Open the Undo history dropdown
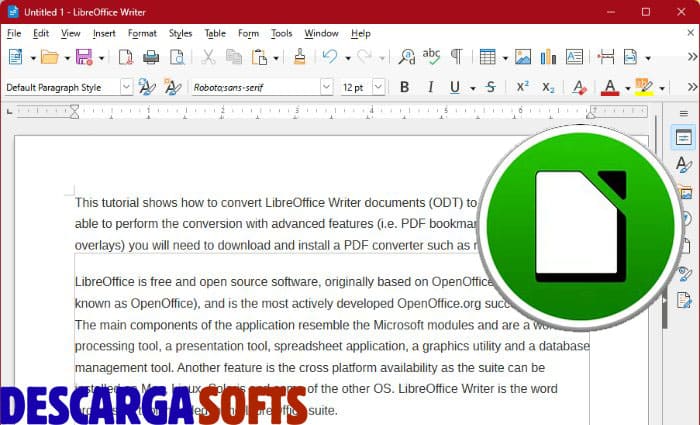This screenshot has height=425, width=700. point(348,58)
